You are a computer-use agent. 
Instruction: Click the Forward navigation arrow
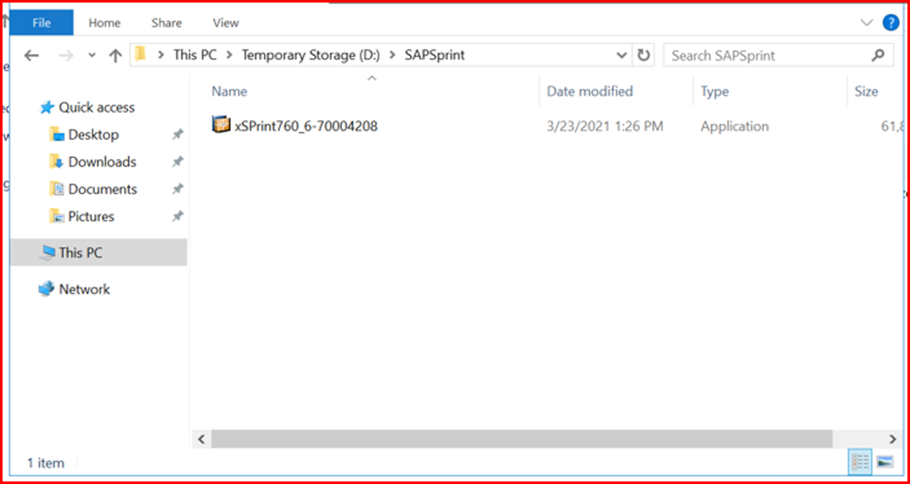pyautogui.click(x=66, y=56)
